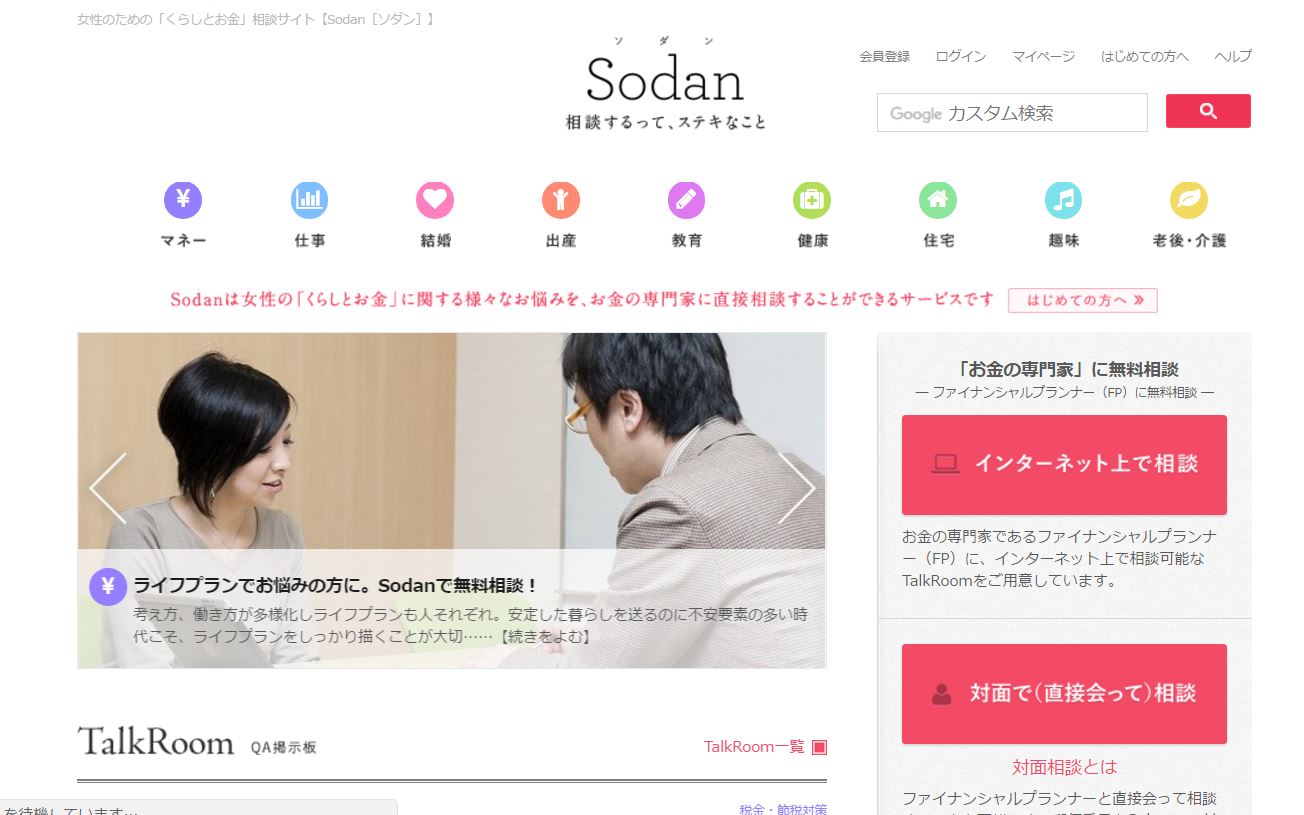1304x815 pixels.
Task: Open the マネー yen category icon
Action: (183, 201)
